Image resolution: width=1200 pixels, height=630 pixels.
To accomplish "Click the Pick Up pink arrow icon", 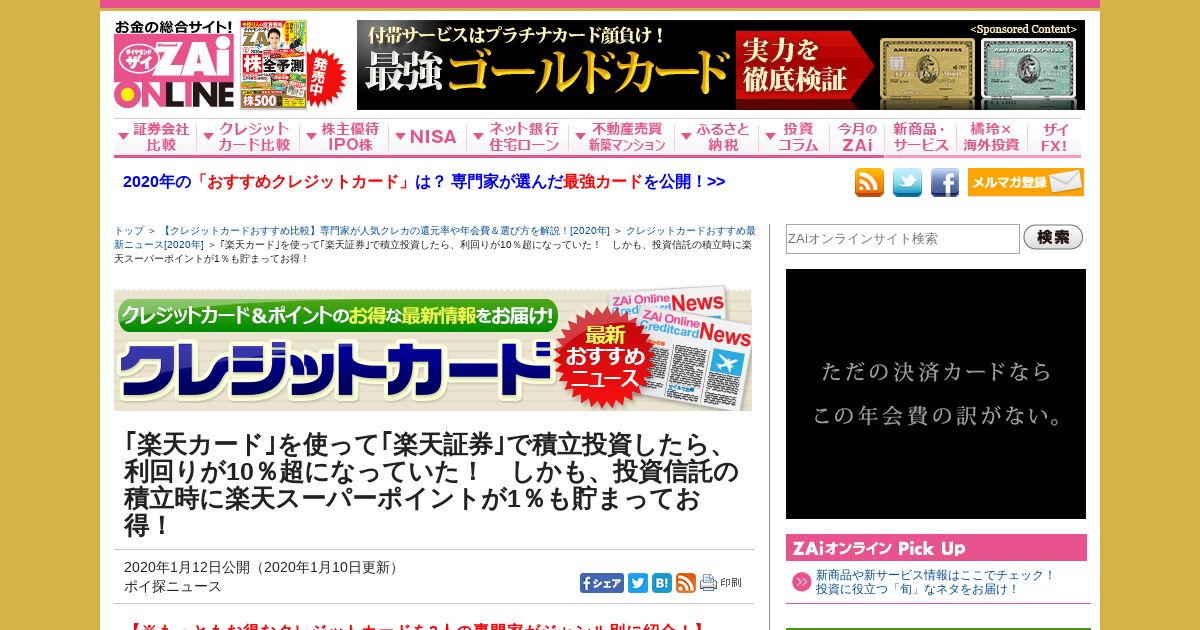I will point(802,582).
